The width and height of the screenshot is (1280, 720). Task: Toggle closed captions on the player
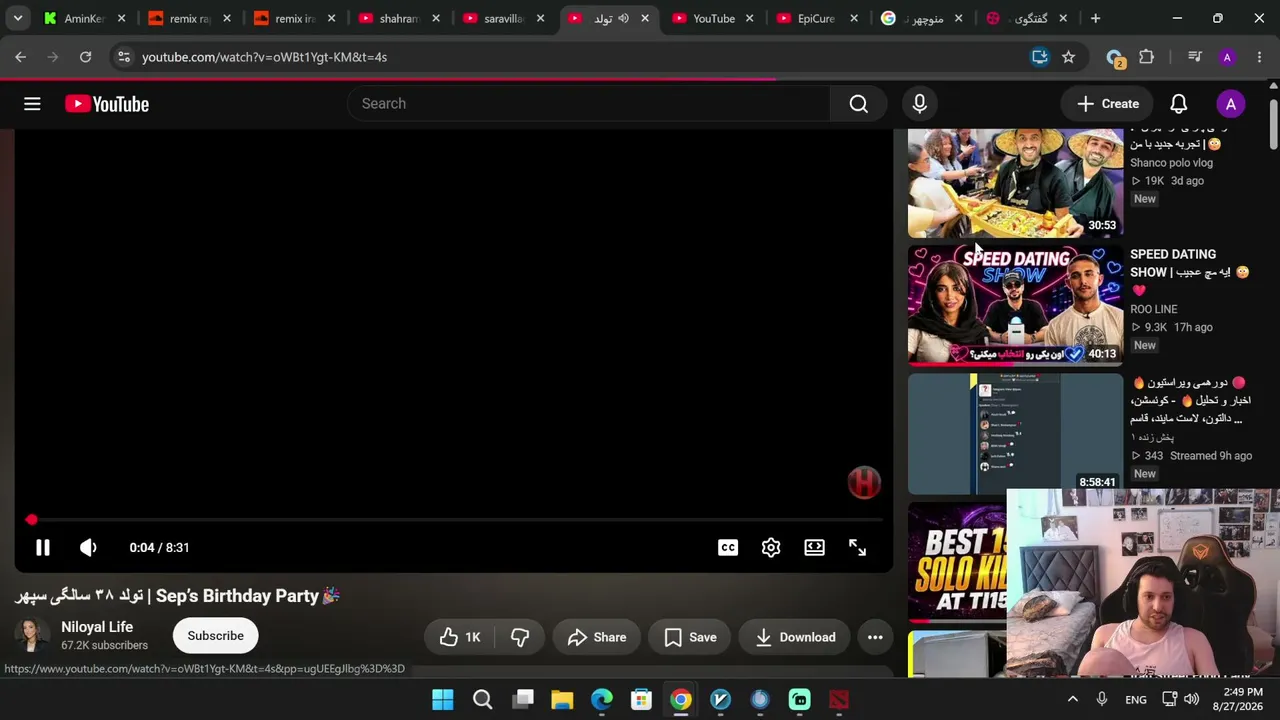[728, 547]
